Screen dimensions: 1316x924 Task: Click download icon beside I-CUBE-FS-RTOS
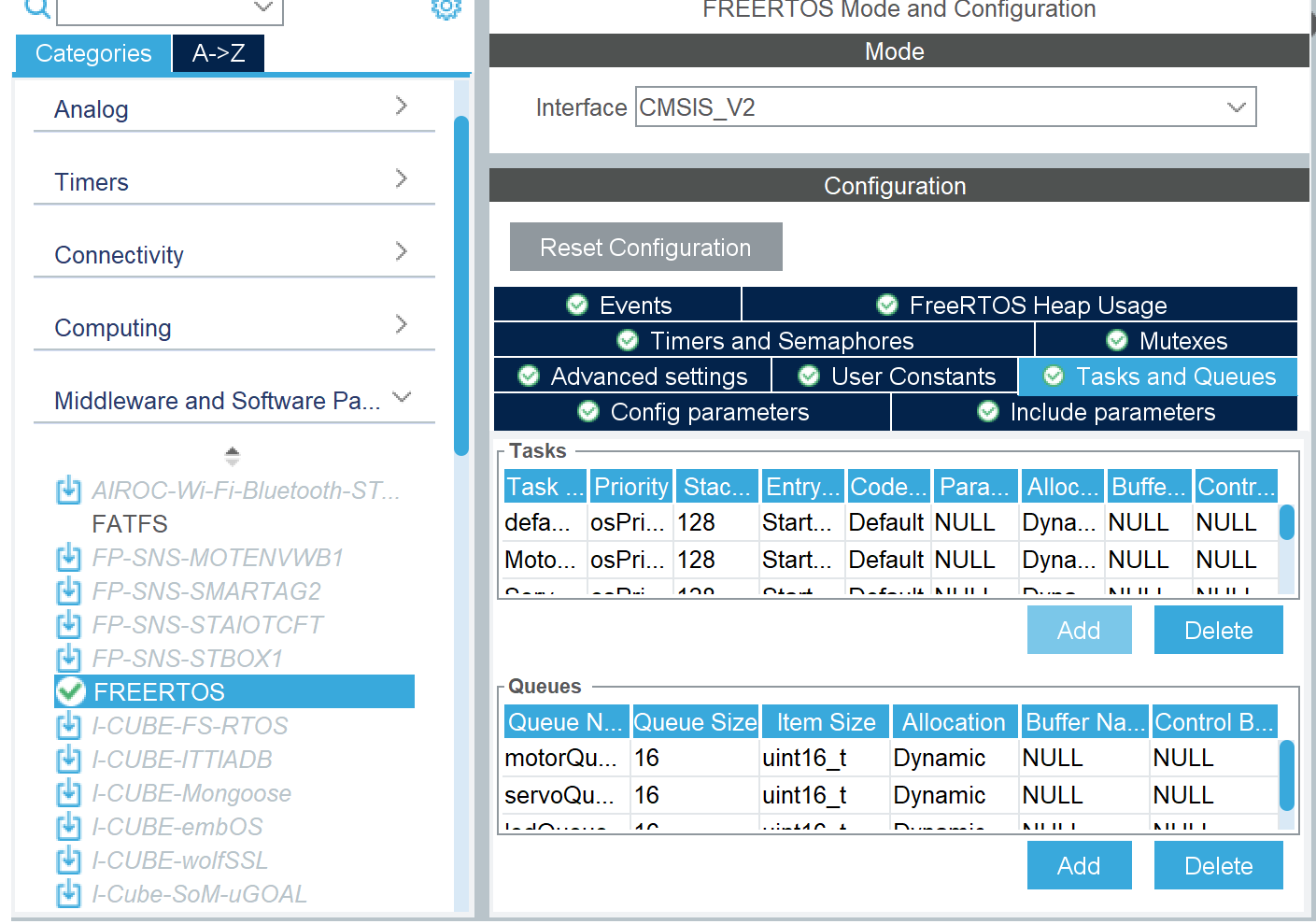(x=68, y=726)
